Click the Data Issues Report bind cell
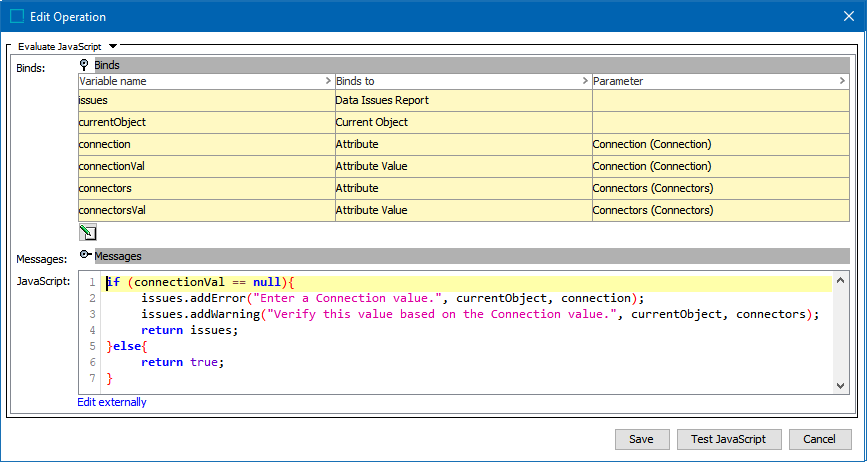Viewport: 867px width, 462px height. [x=462, y=100]
